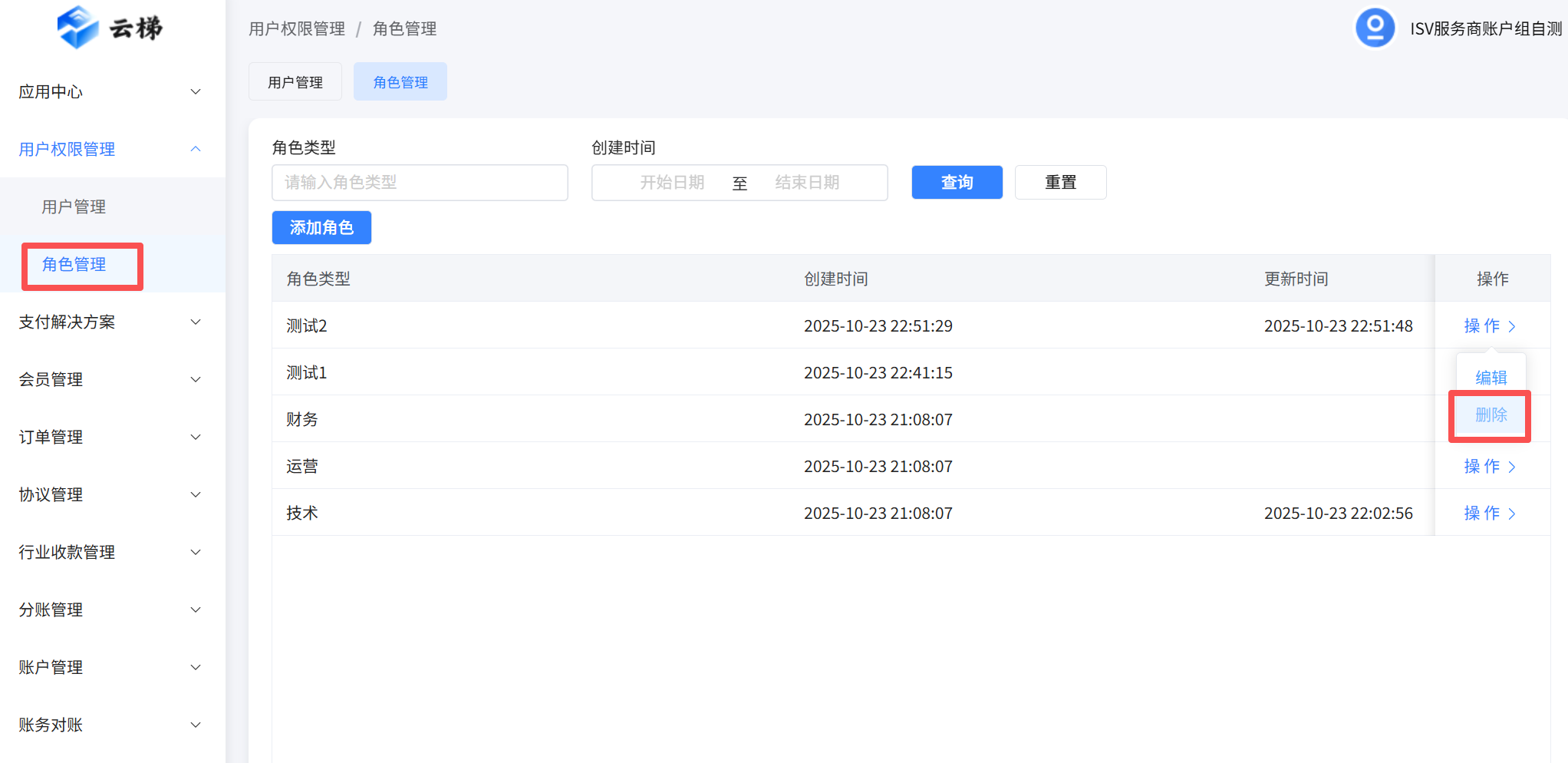Expand the 会员管理 sidebar section
Screen dimensions: 1568x763
[x=111, y=380]
